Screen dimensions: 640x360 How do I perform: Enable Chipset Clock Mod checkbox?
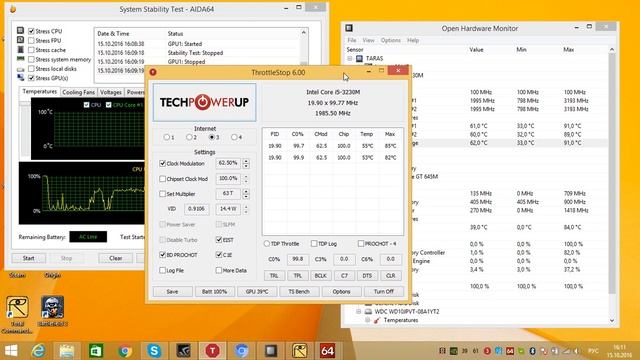pyautogui.click(x=162, y=179)
